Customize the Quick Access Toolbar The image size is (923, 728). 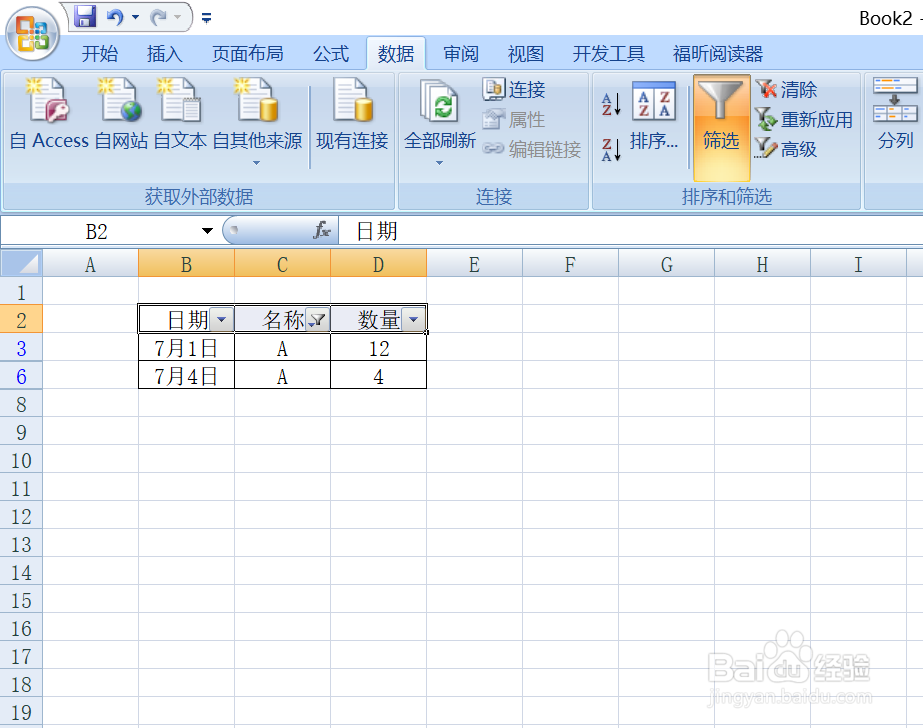207,18
